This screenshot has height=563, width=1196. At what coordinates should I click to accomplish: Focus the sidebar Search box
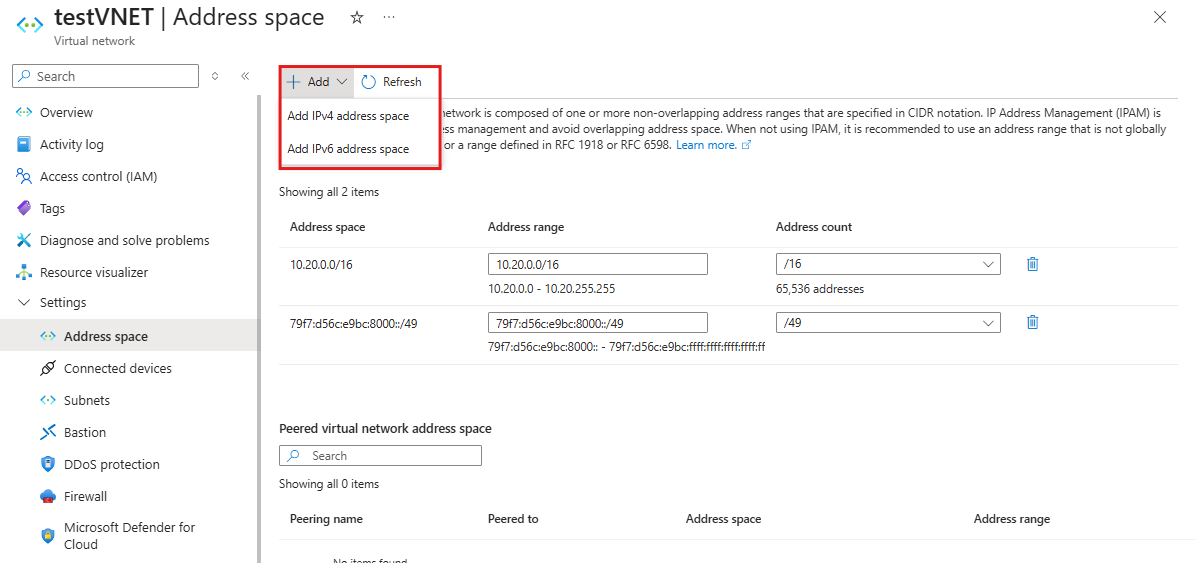click(x=105, y=76)
